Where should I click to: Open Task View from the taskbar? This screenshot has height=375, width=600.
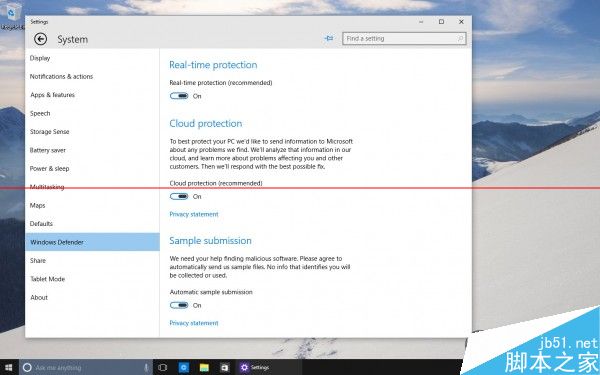pyautogui.click(x=163, y=368)
